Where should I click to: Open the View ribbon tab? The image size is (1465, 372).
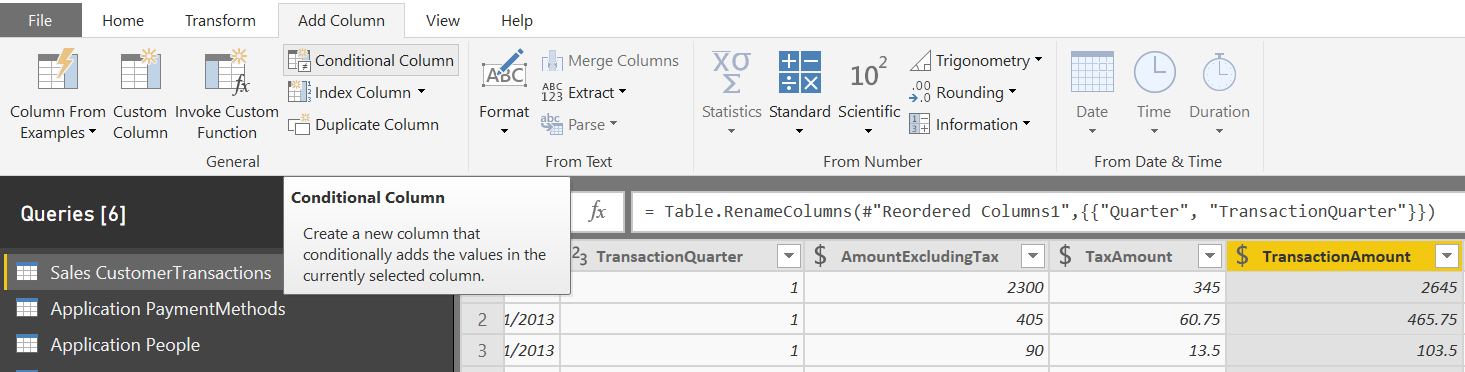pyautogui.click(x=443, y=20)
